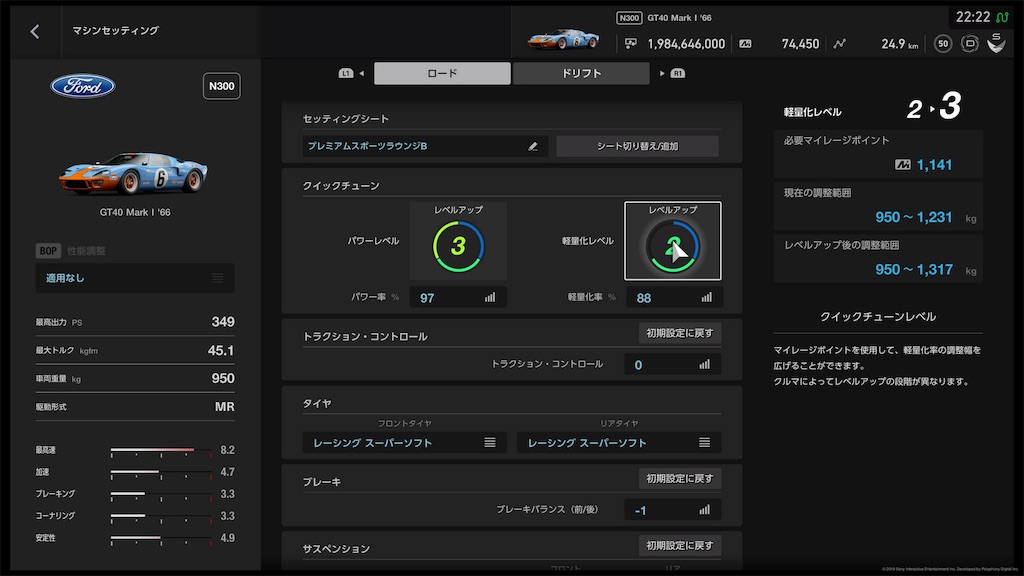
Task: Click front tire list menu icon
Action: (490, 443)
